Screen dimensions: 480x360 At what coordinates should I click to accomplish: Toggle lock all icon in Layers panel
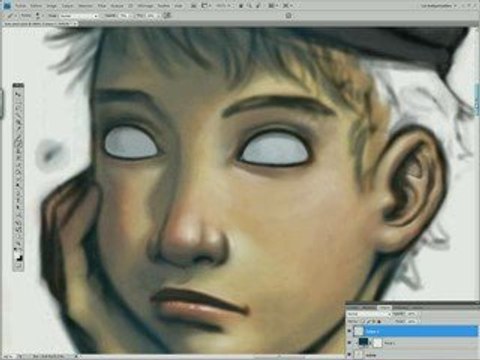pyautogui.click(x=379, y=321)
